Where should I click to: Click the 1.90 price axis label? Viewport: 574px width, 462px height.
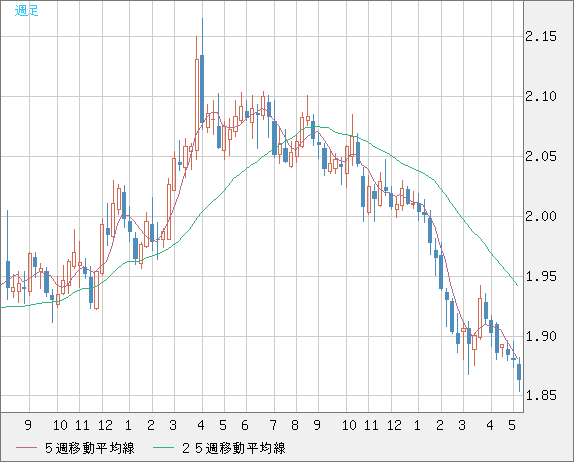point(541,336)
